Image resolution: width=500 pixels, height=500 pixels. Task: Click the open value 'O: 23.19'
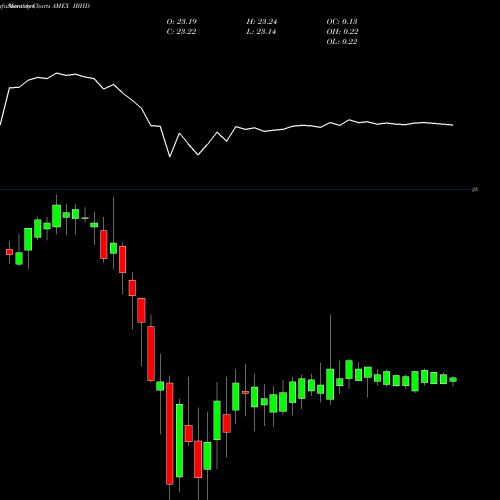(x=182, y=21)
